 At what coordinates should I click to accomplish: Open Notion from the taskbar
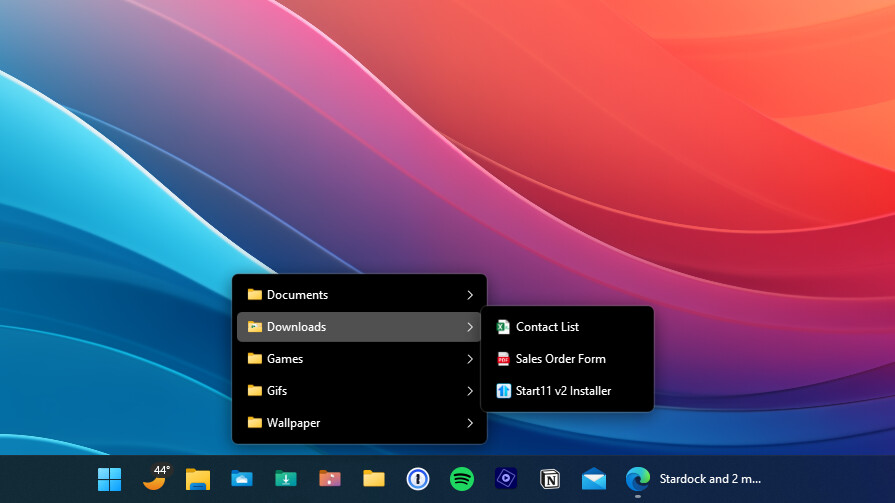click(549, 479)
